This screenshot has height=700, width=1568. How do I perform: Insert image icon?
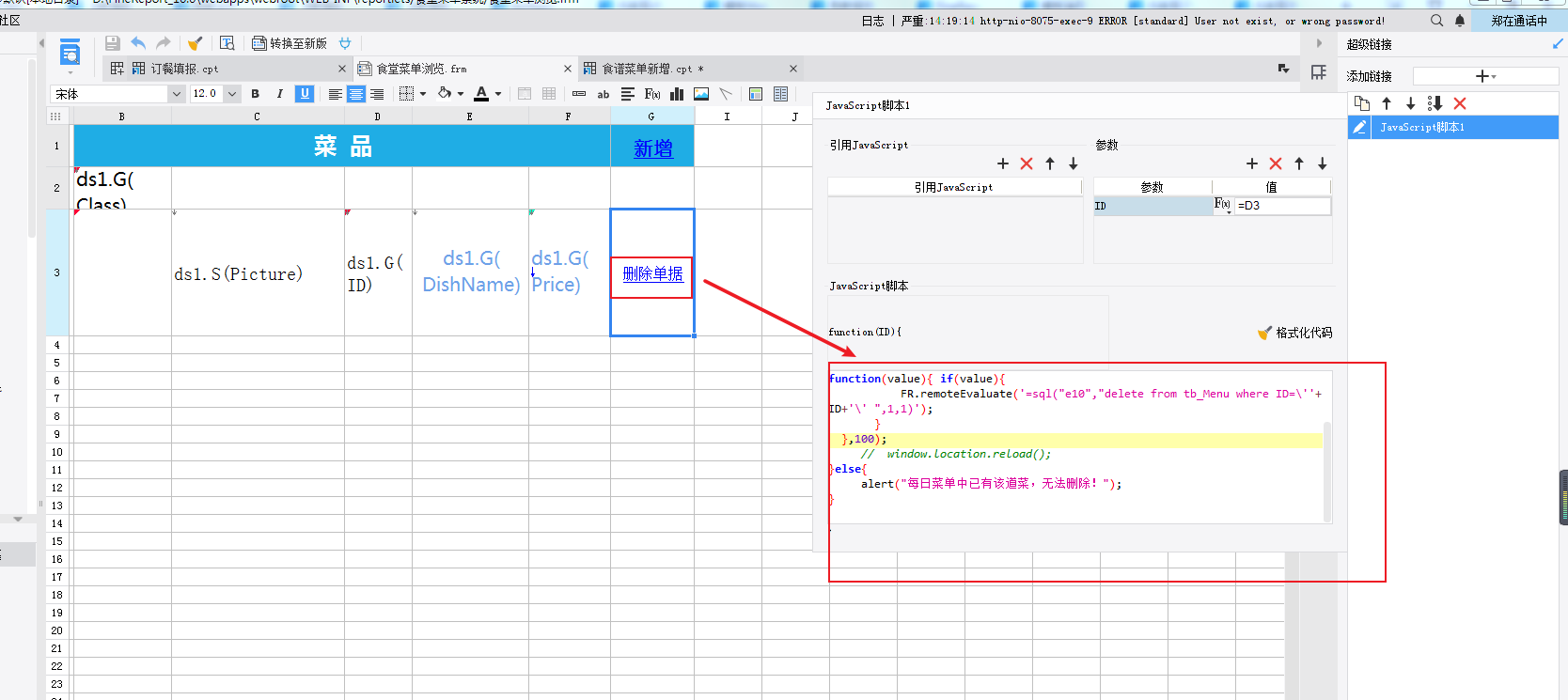pos(701,94)
